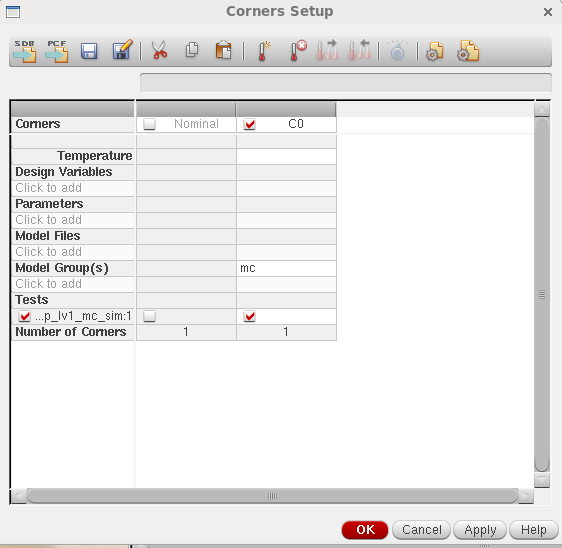
Task: Delete corner using thermometer with red X
Action: (x=298, y=51)
